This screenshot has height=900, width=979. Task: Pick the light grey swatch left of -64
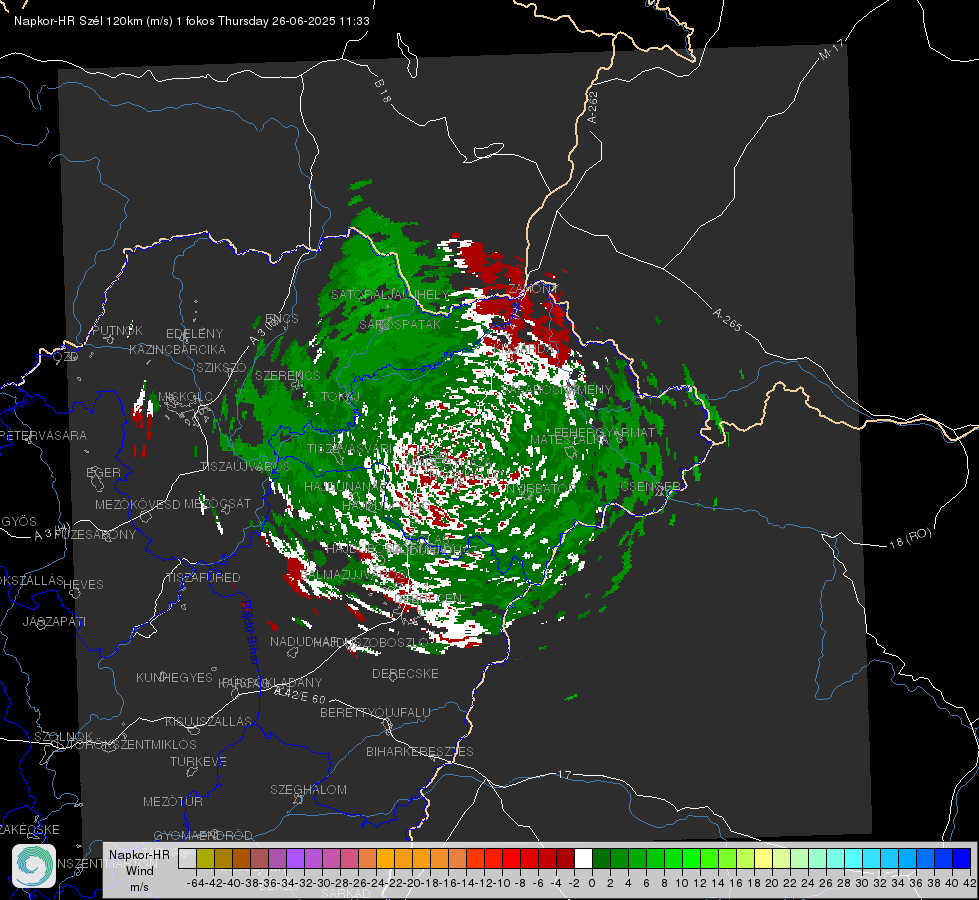coord(187,859)
